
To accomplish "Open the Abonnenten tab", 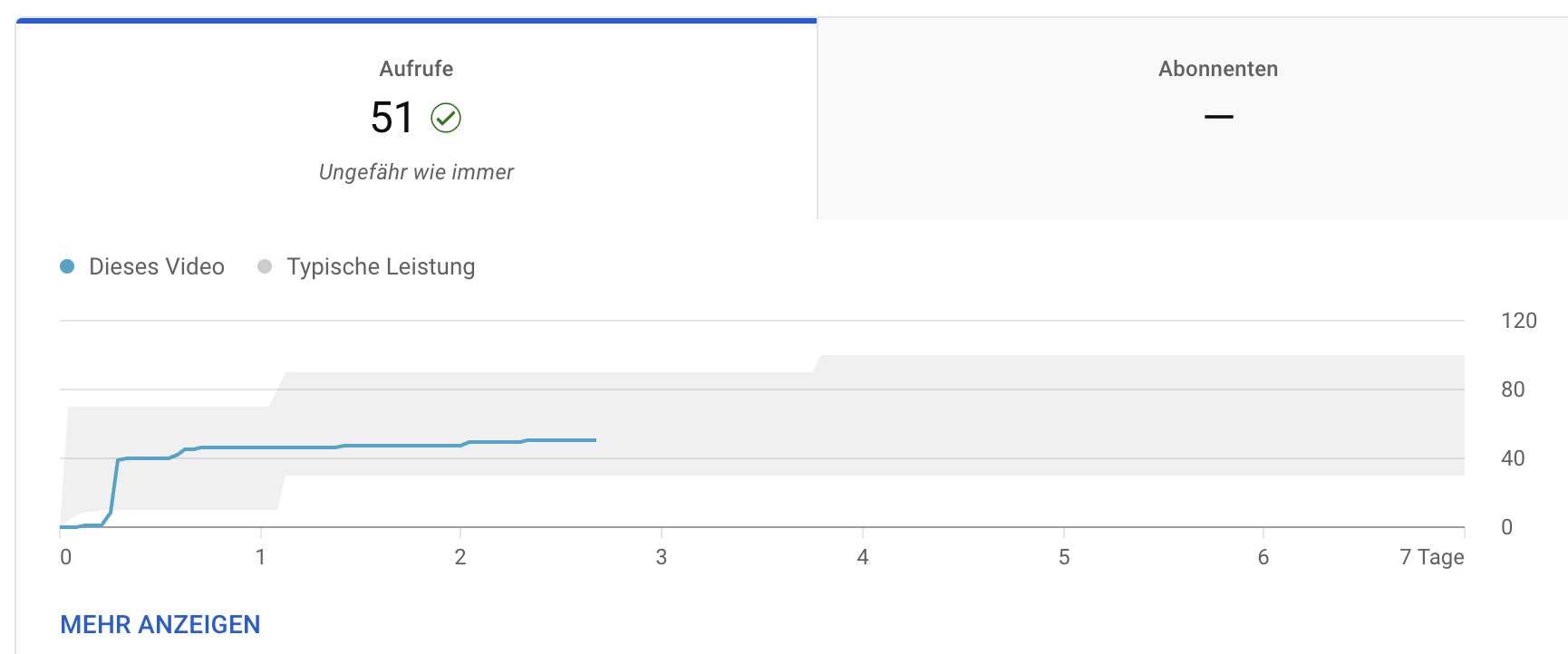I will coord(1217,69).
